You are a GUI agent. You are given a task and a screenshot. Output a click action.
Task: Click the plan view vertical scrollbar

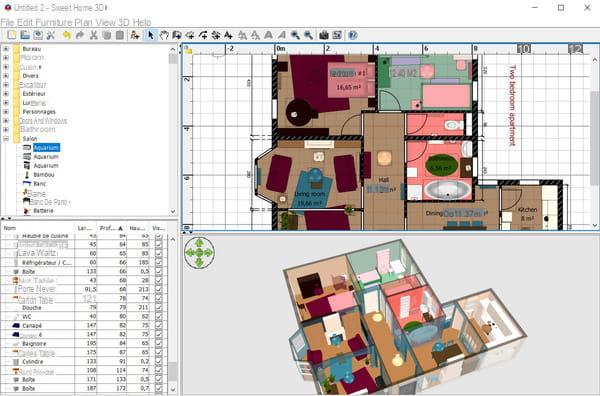point(595,142)
